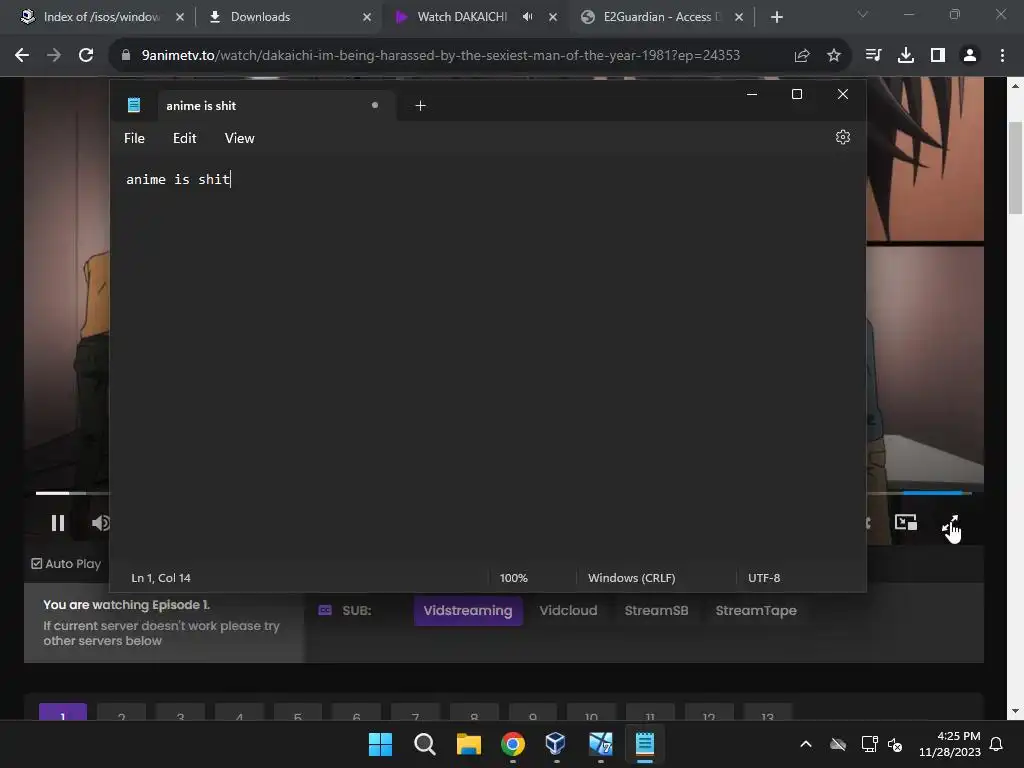Toggle Chrome side panel

938,56
